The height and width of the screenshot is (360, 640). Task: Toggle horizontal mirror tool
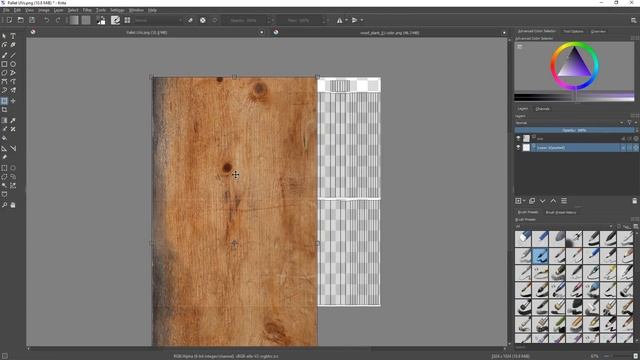coord(340,20)
